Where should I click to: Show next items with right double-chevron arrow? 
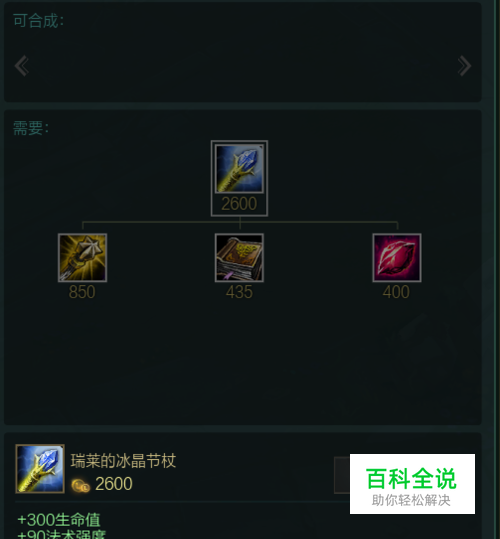(464, 66)
